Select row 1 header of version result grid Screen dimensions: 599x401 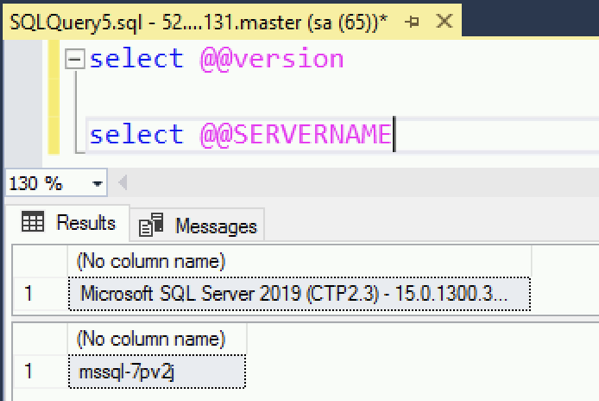pos(40,294)
